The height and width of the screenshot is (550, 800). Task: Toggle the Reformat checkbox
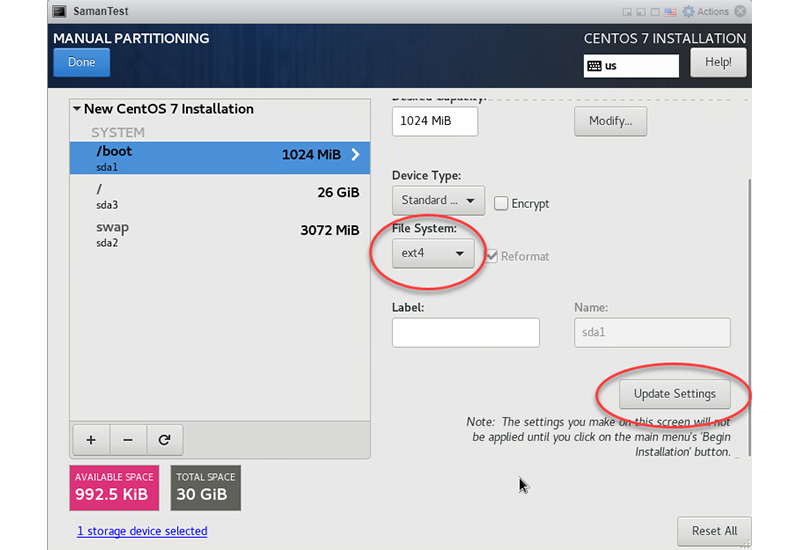pos(492,256)
